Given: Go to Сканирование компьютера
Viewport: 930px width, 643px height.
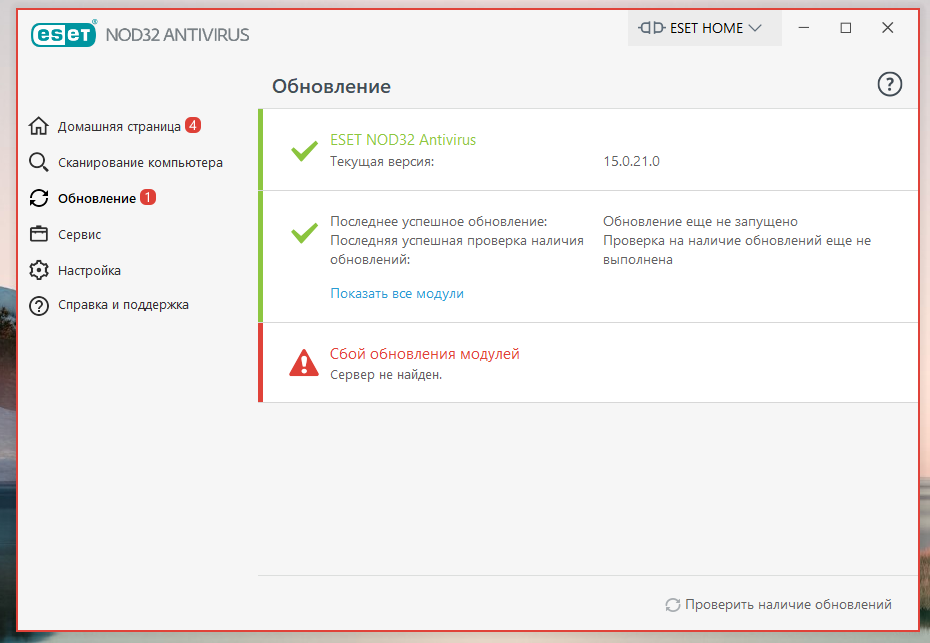Looking at the screenshot, I should (x=140, y=163).
